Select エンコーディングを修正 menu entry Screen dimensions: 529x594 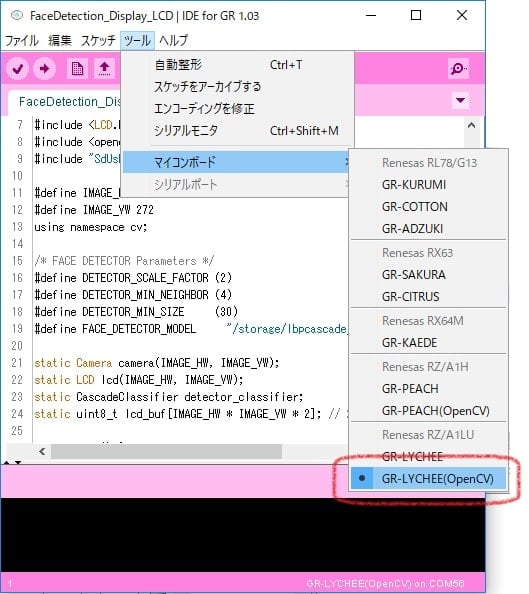pyautogui.click(x=237, y=109)
